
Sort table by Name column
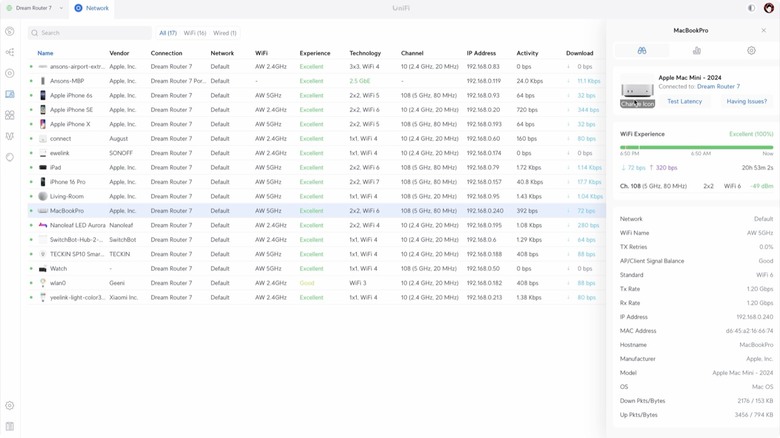pos(45,53)
